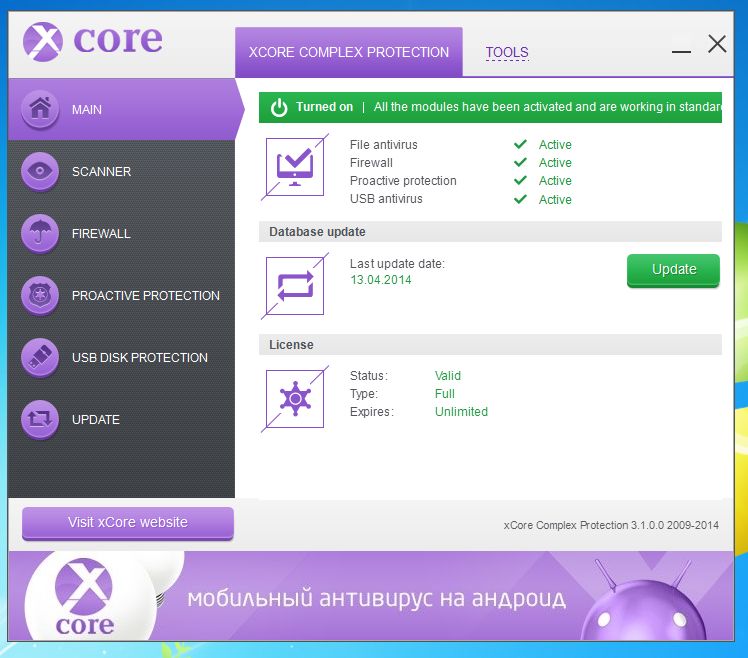Image resolution: width=748 pixels, height=658 pixels.
Task: Click Active status next to File antivirus
Action: tap(555, 145)
